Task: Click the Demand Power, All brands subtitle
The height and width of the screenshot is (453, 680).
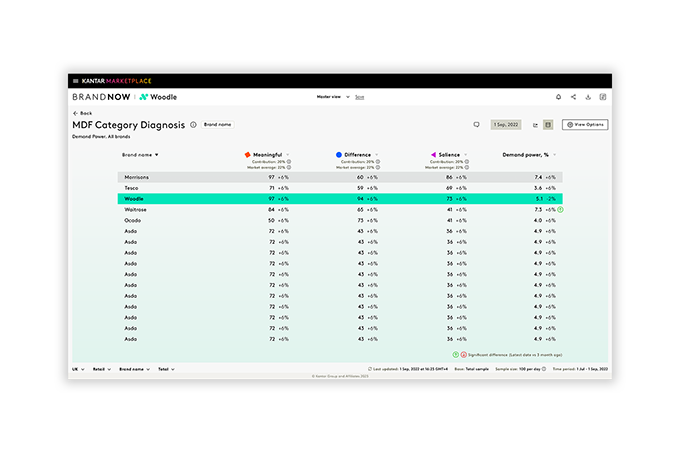Action: coord(101,137)
